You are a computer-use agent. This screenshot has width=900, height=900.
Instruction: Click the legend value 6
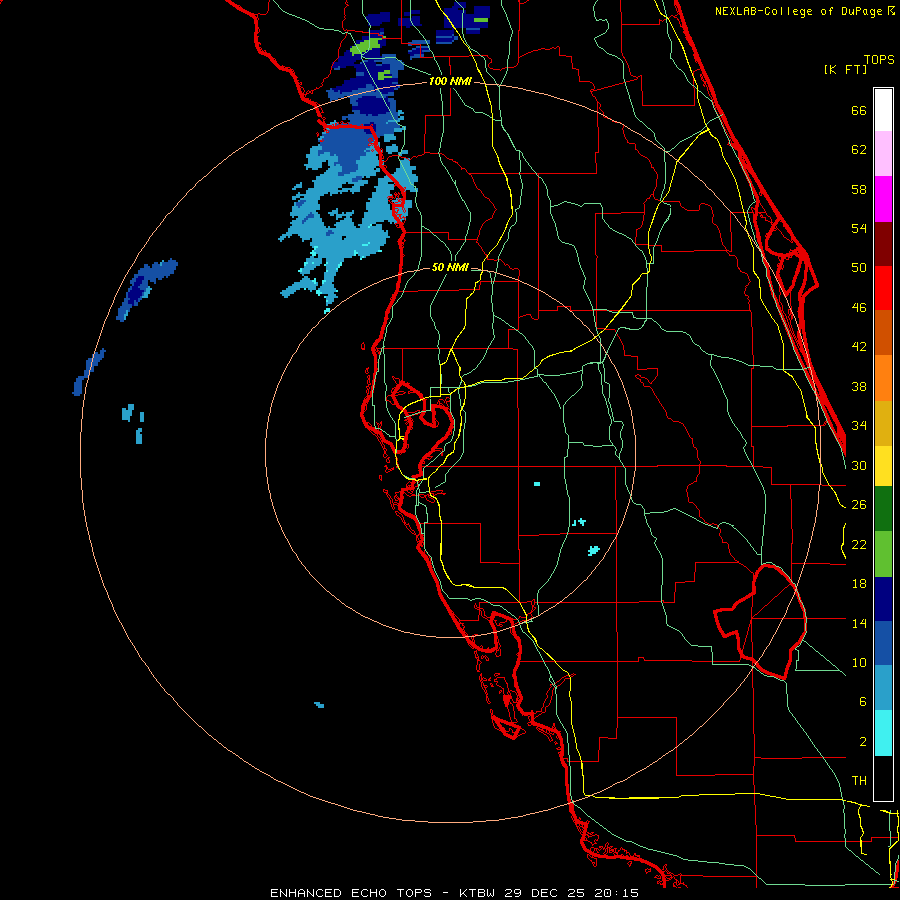pos(862,702)
